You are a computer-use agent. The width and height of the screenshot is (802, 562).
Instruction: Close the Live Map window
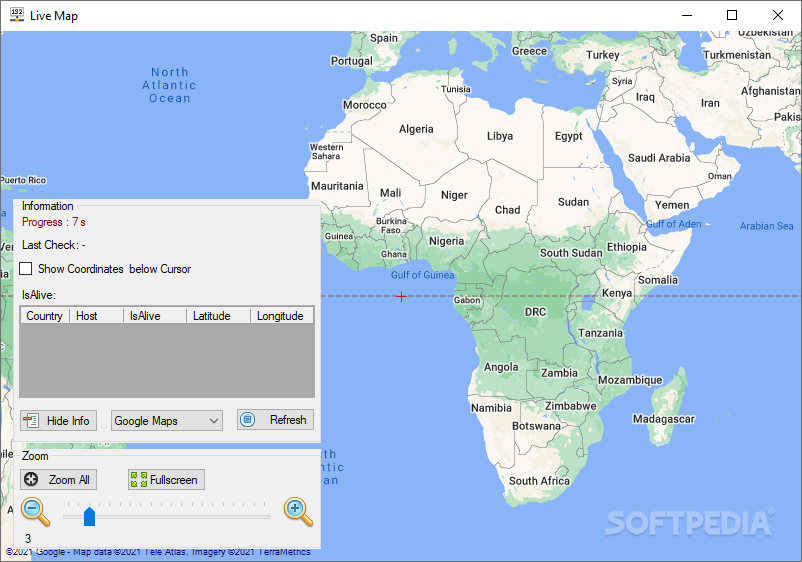click(x=777, y=15)
